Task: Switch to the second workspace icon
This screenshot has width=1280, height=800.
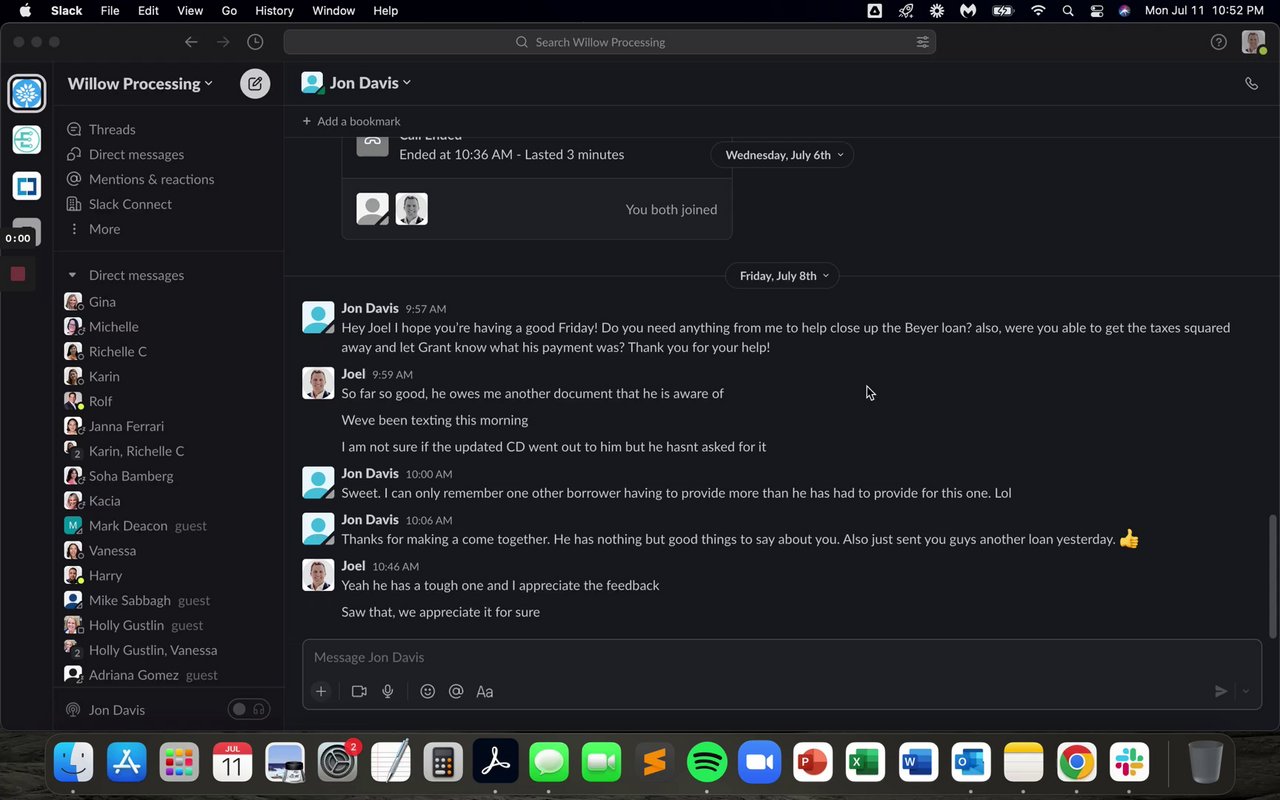Action: 27,140
